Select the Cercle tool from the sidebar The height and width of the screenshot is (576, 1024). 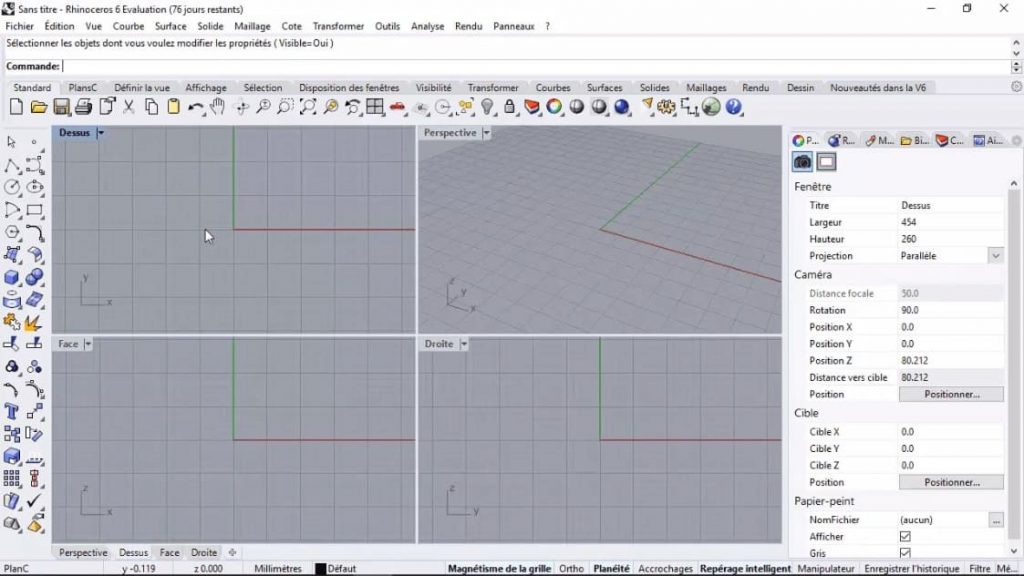pos(10,187)
